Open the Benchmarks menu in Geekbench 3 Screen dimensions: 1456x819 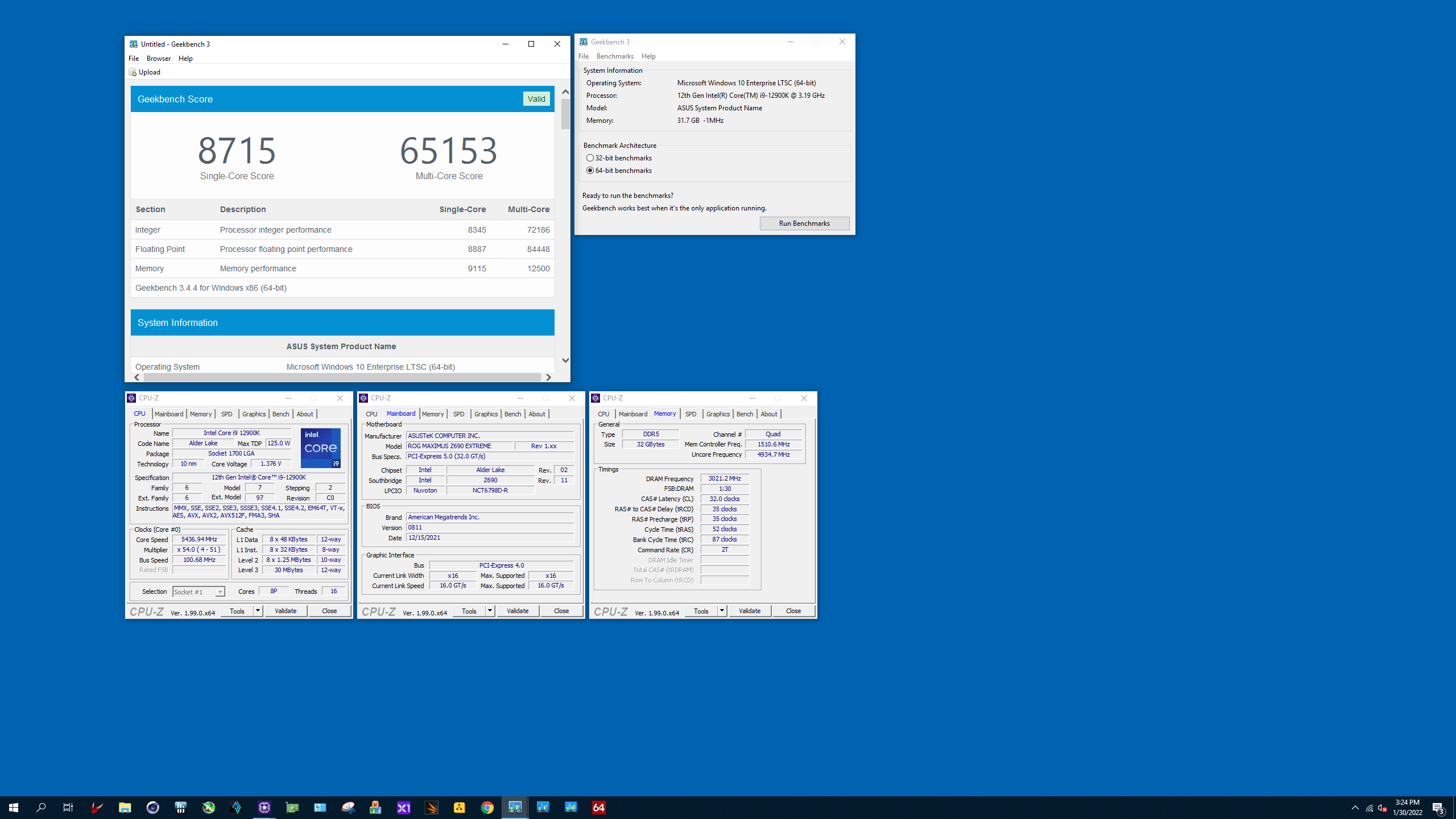point(615,56)
